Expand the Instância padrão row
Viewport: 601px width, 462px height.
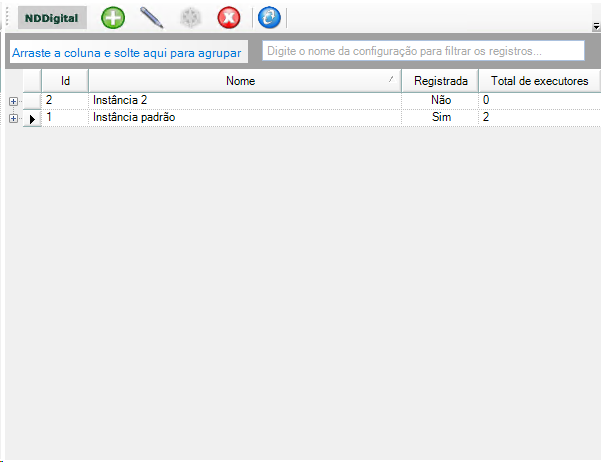13,118
